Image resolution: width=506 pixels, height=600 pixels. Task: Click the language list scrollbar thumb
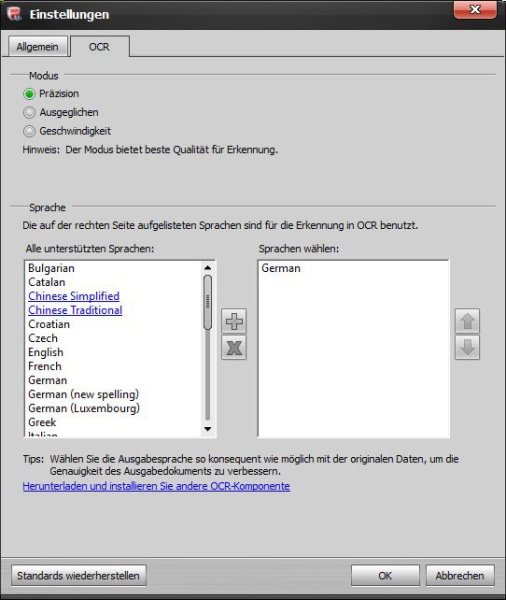click(x=207, y=302)
